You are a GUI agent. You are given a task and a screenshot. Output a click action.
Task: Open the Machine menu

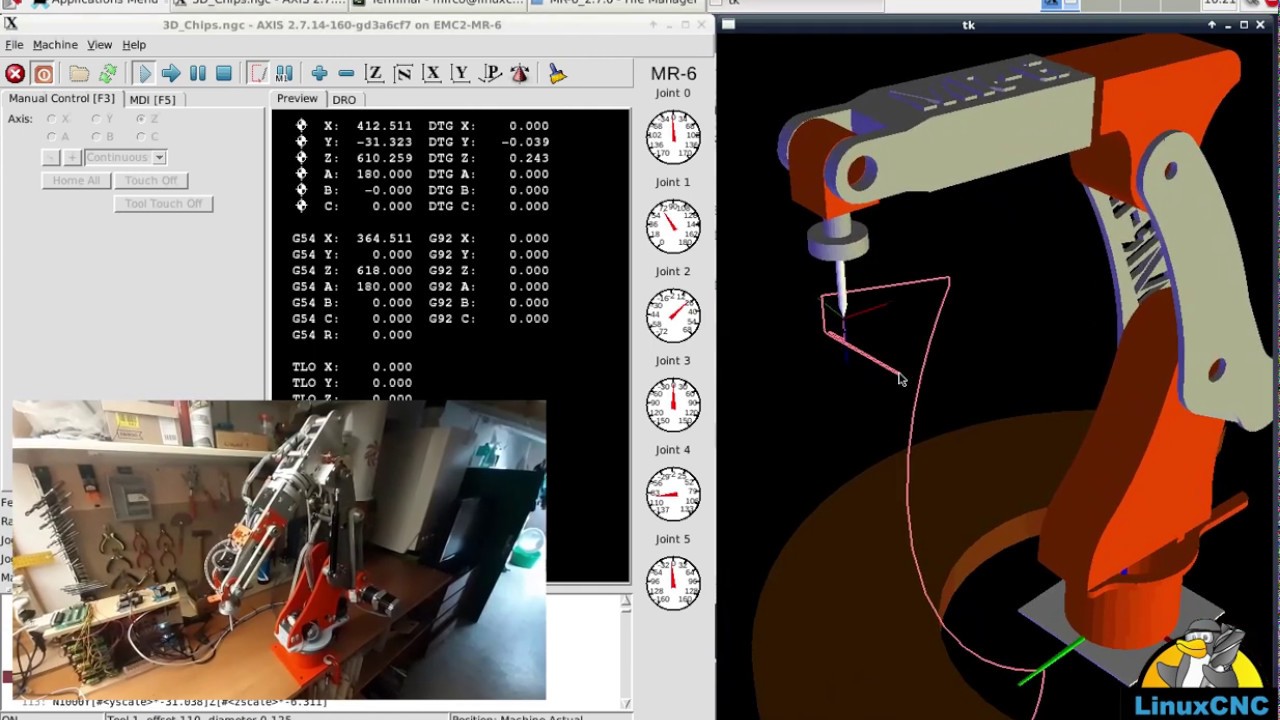(55, 45)
